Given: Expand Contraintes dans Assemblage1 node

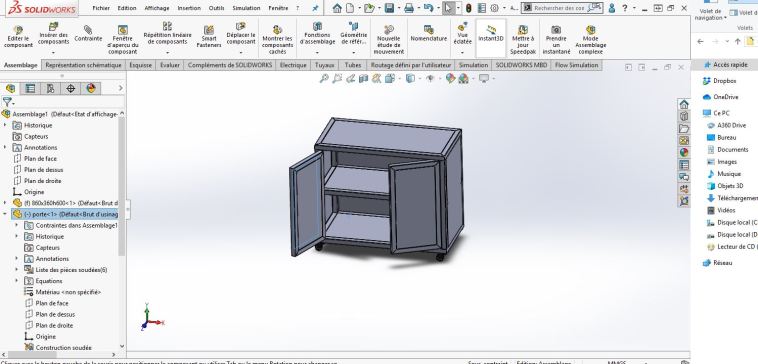Looking at the screenshot, I should coord(17,225).
